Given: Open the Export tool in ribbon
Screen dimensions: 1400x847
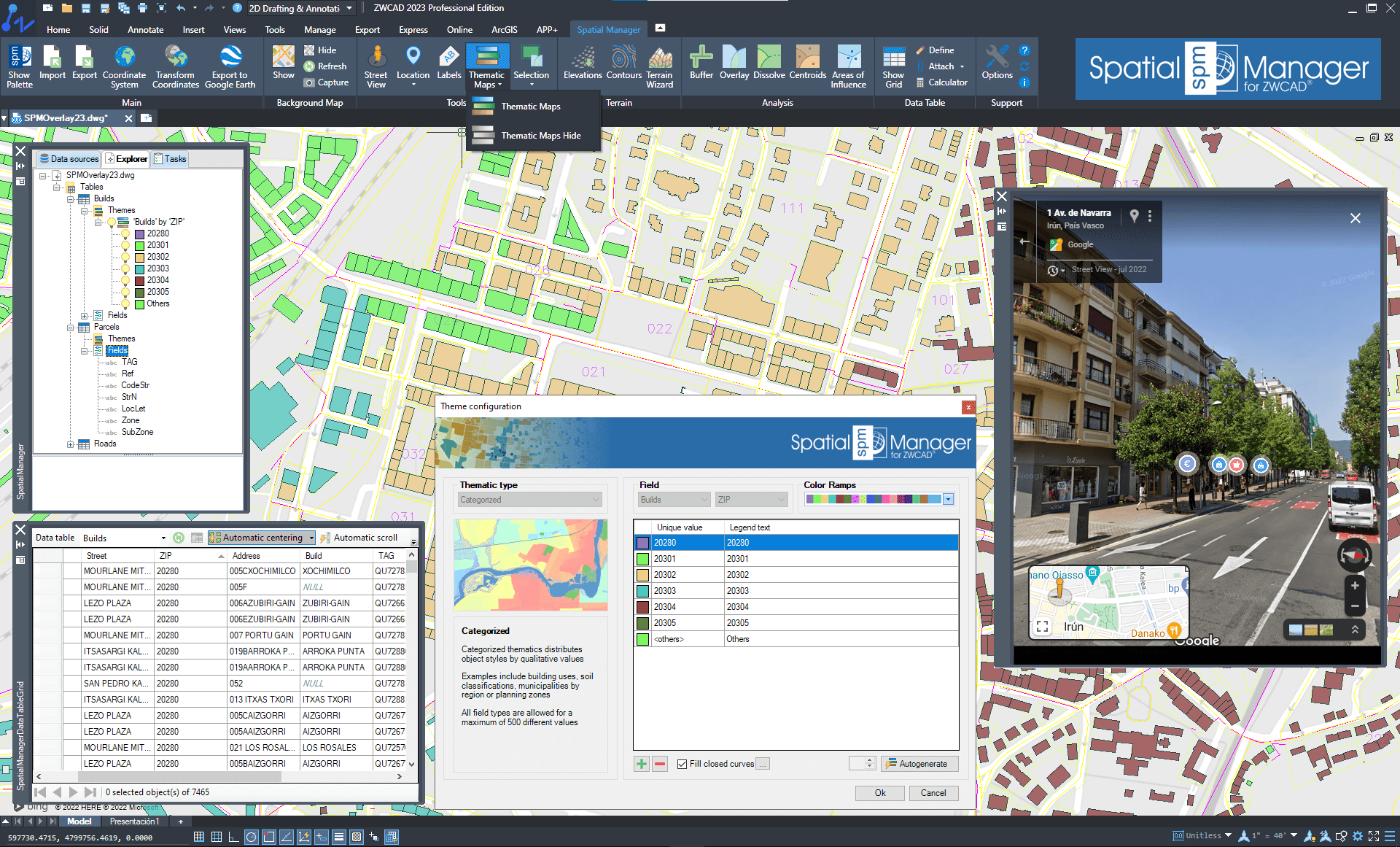Looking at the screenshot, I should pyautogui.click(x=84, y=63).
